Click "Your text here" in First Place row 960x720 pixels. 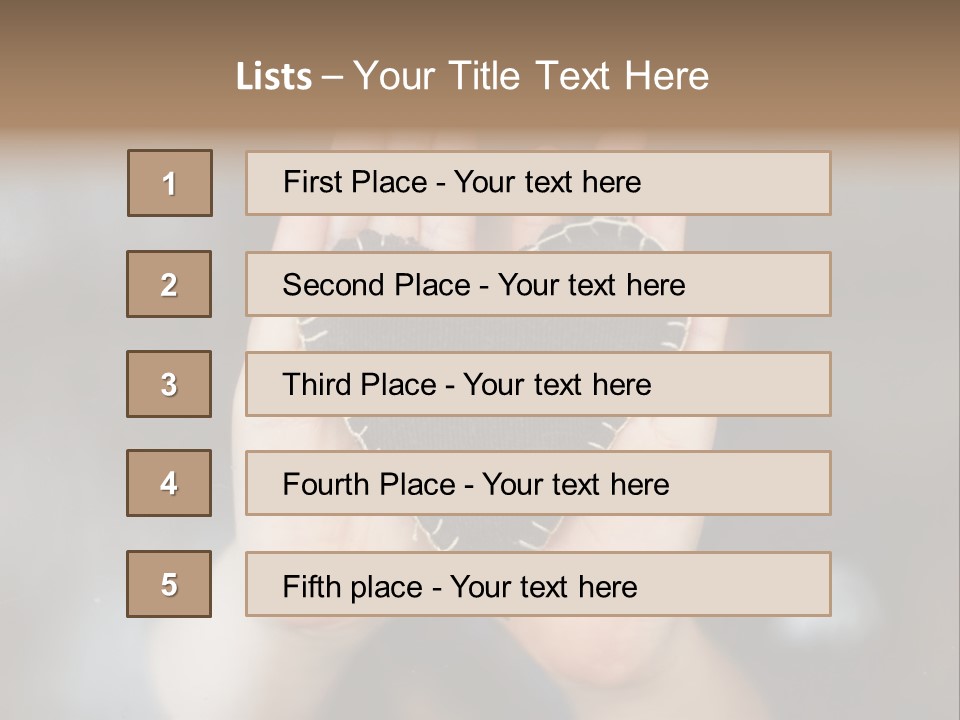pyautogui.click(x=547, y=182)
